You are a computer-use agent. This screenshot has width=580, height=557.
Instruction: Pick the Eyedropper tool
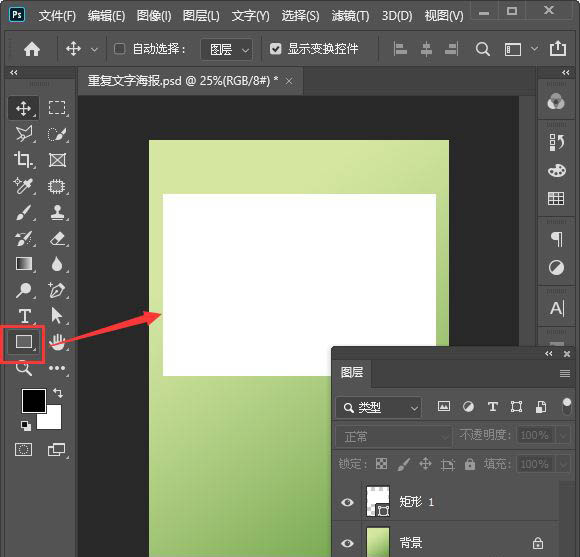click(24, 186)
